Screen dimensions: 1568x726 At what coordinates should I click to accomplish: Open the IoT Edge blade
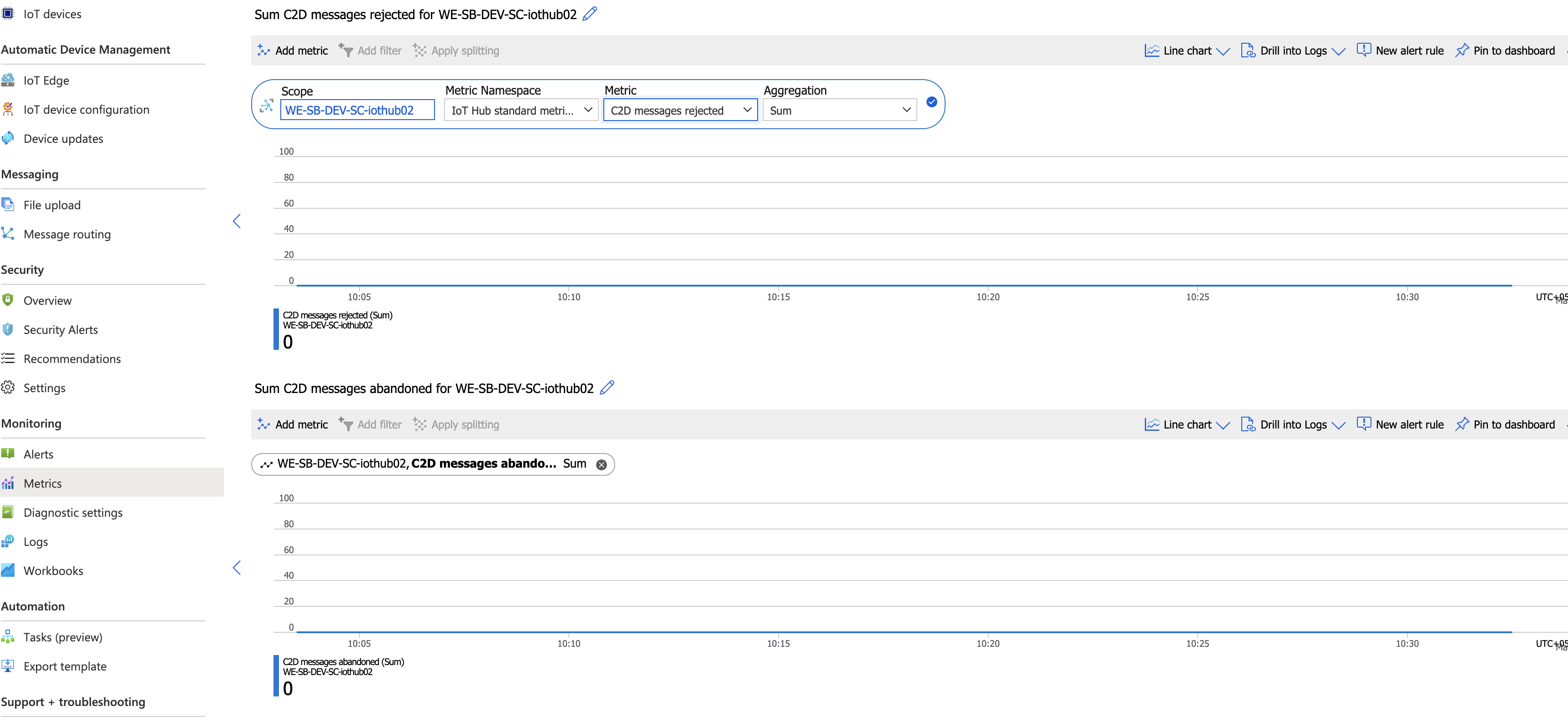tap(46, 80)
